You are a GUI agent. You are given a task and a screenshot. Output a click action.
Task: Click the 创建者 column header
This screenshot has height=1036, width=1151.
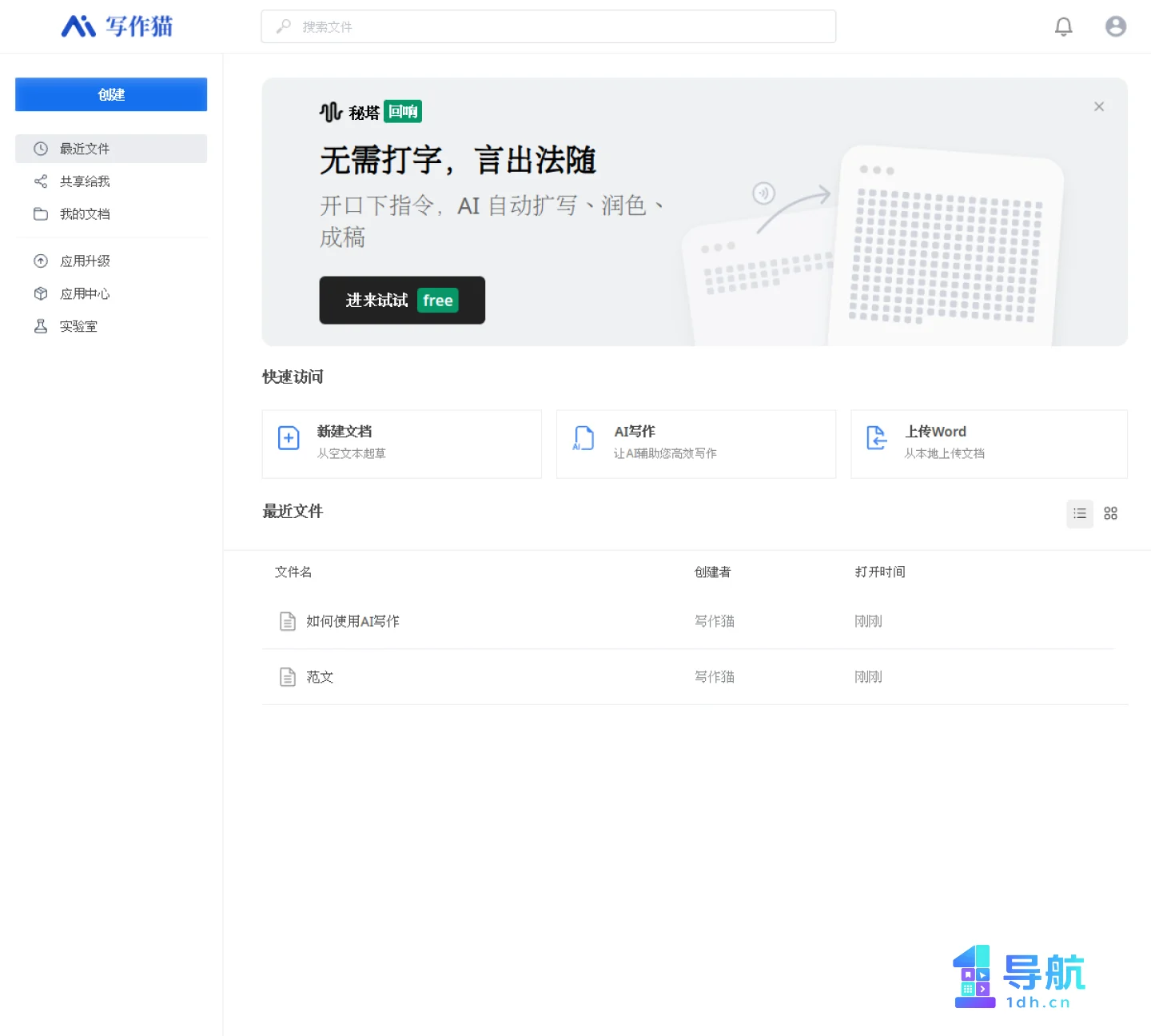click(x=713, y=572)
